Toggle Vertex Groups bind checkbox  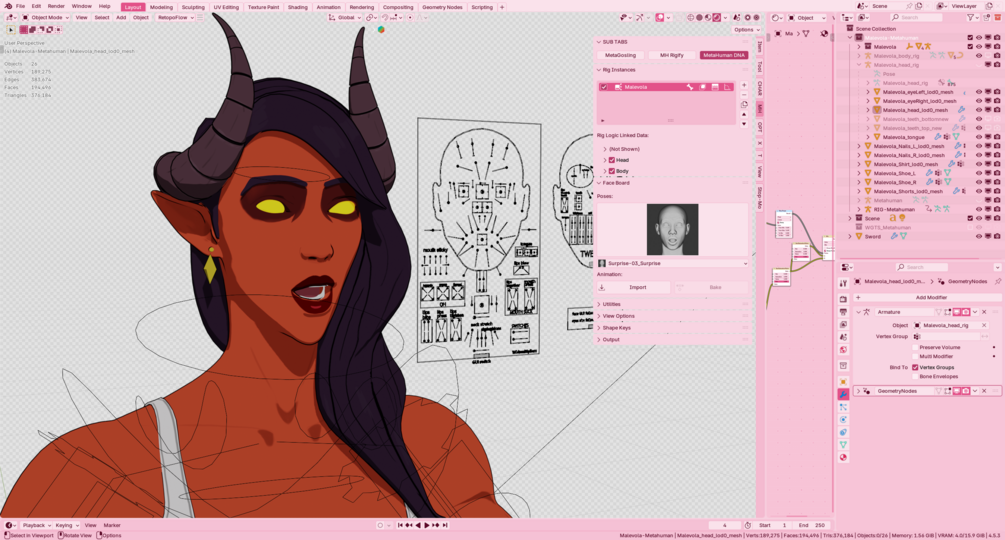915,368
